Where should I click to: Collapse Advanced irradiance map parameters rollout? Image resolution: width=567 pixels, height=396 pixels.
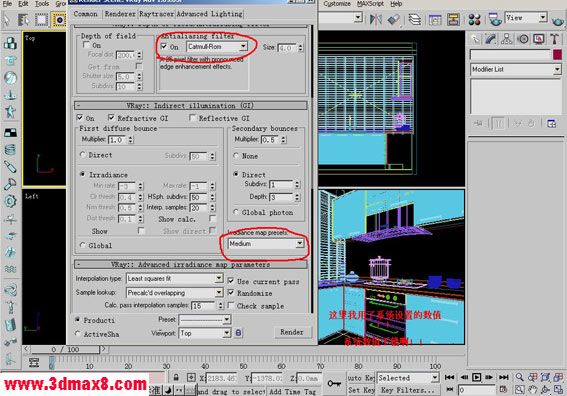point(191,265)
